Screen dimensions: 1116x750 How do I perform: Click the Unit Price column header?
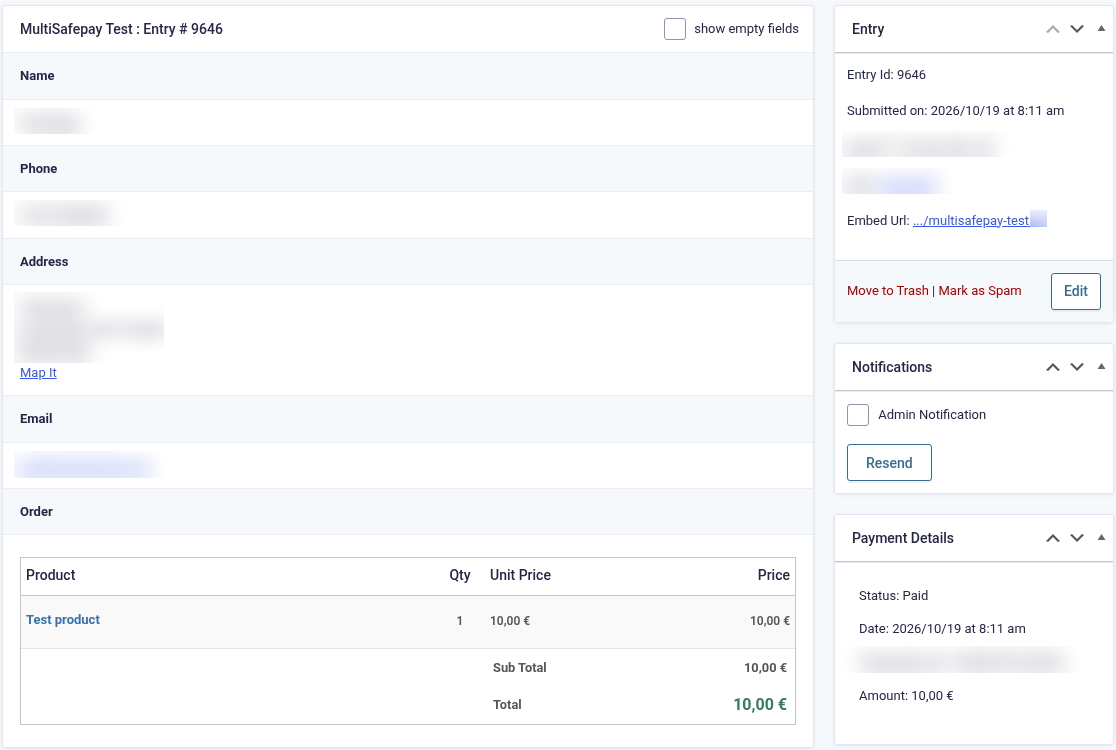[x=520, y=575]
